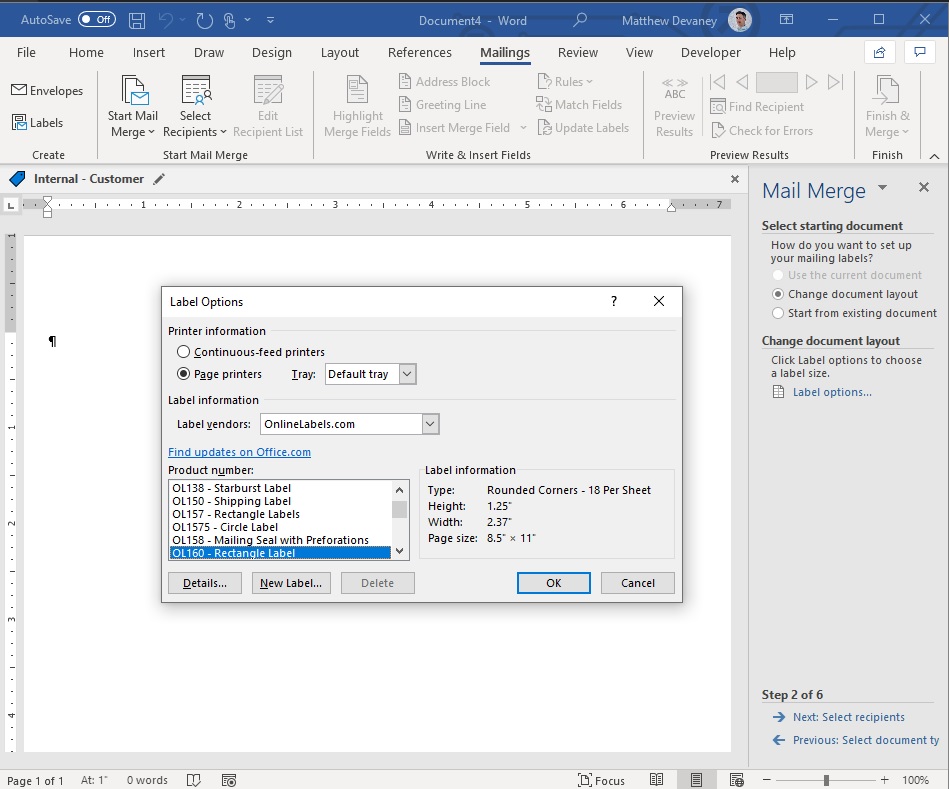
Task: Click the Envelopes icon in Create group
Action: click(x=19, y=90)
